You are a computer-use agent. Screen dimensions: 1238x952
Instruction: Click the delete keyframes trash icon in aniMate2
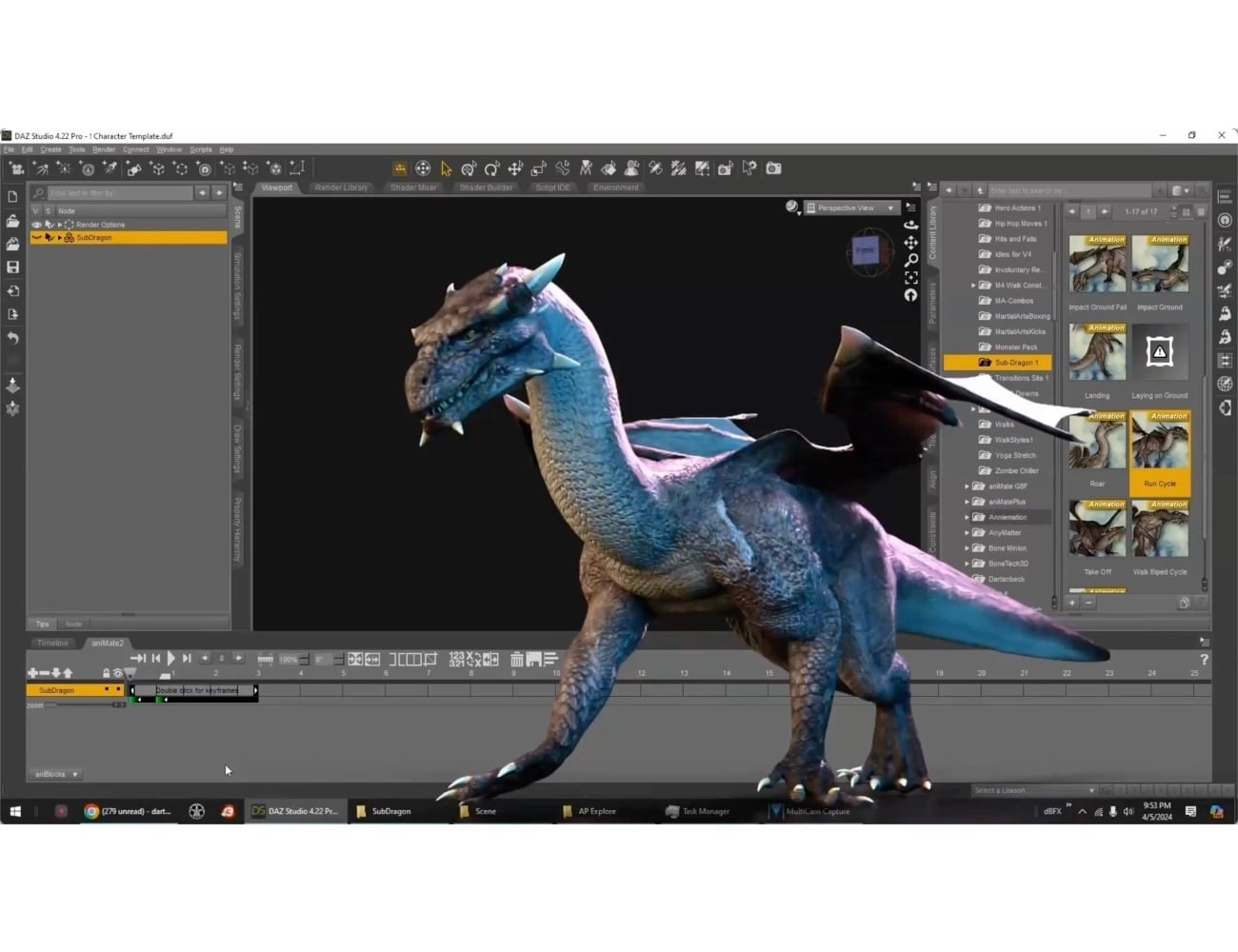517,658
